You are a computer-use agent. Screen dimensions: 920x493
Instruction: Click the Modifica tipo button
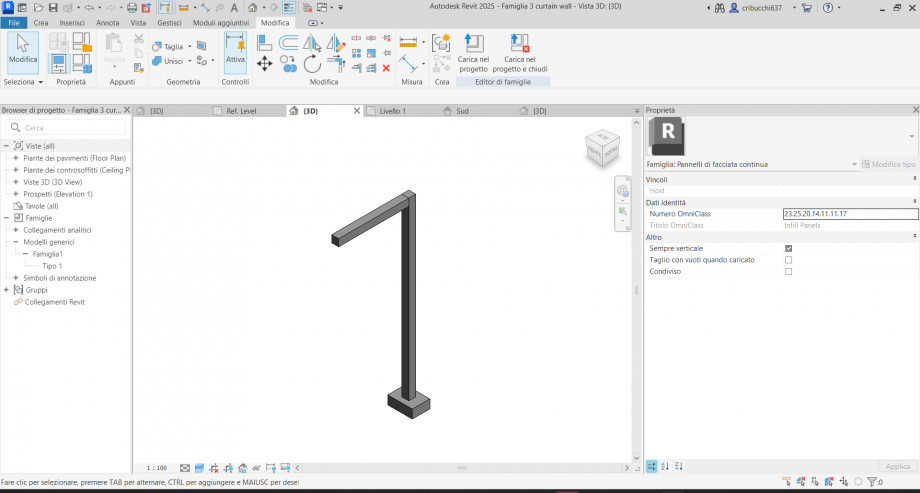888,164
